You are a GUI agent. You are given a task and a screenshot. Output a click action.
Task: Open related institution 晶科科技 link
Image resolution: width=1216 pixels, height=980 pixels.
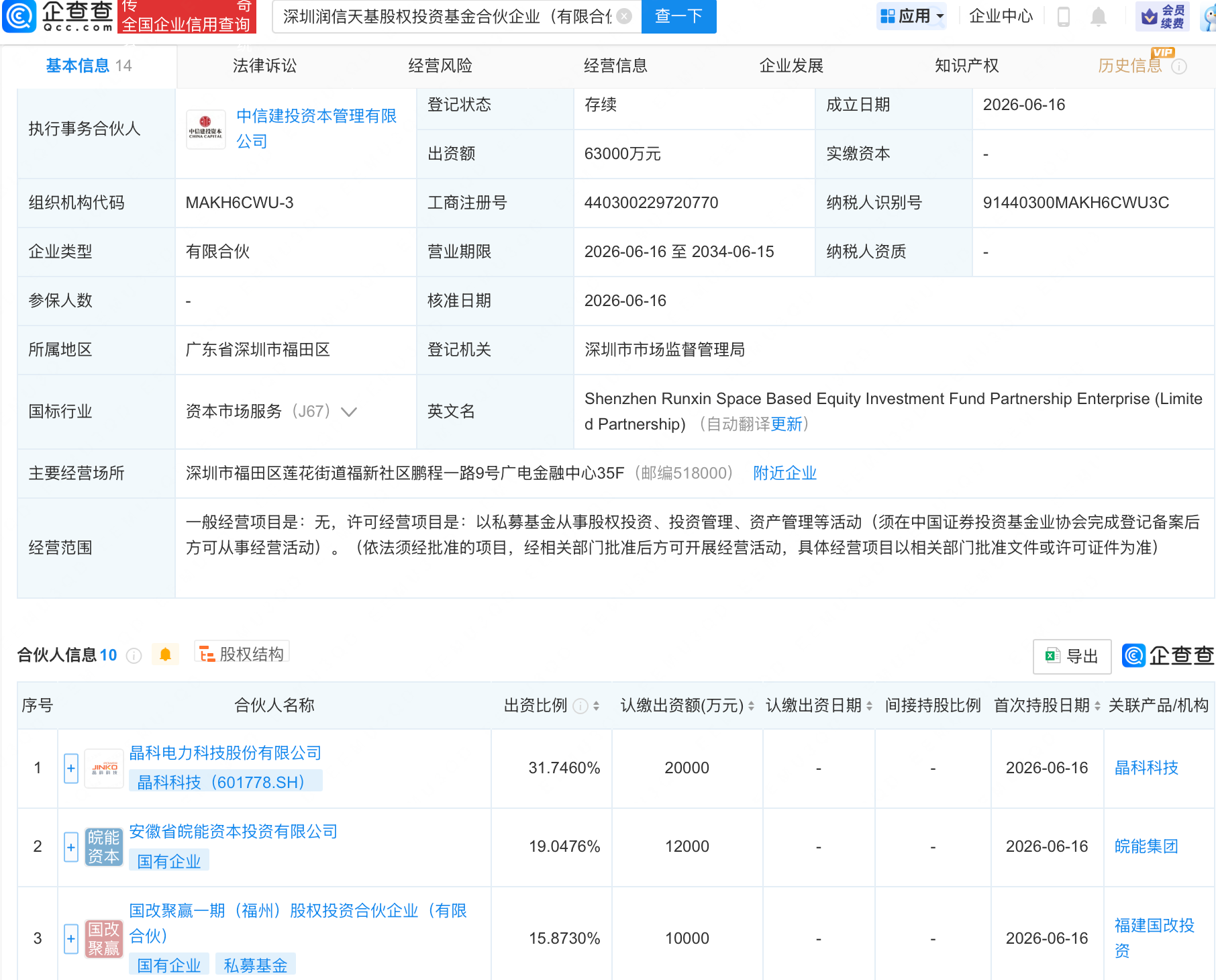click(x=1146, y=768)
